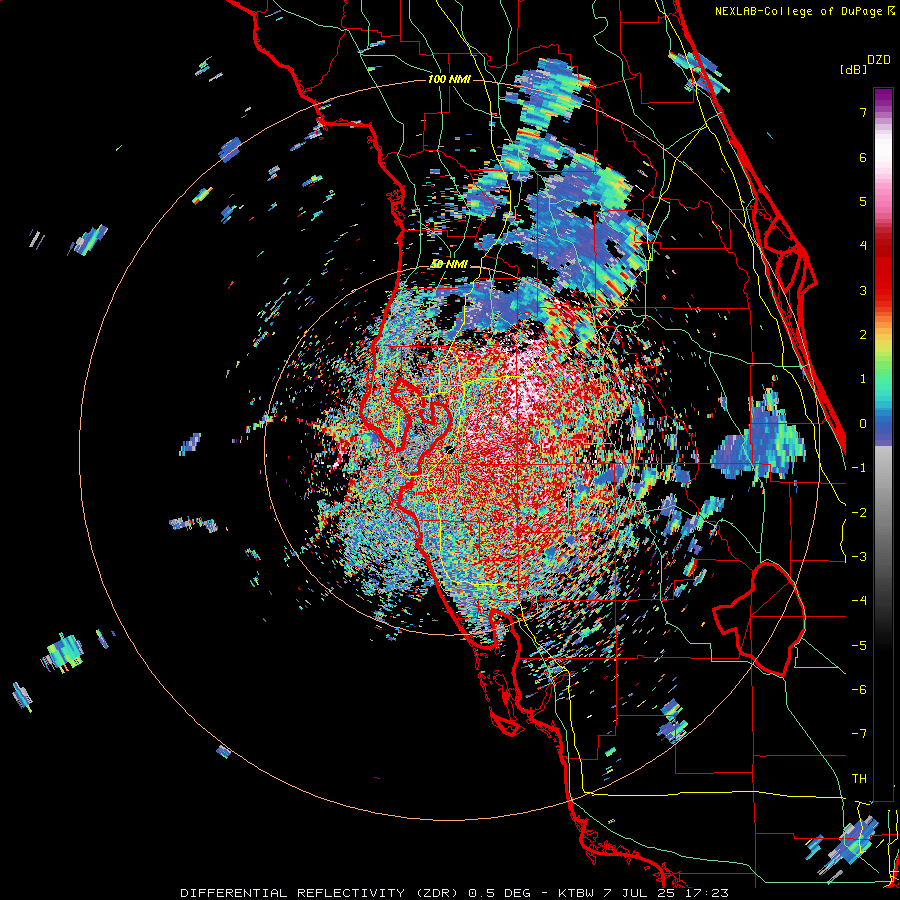Click the -2 value on the scale
The image size is (900, 900).
tap(859, 512)
